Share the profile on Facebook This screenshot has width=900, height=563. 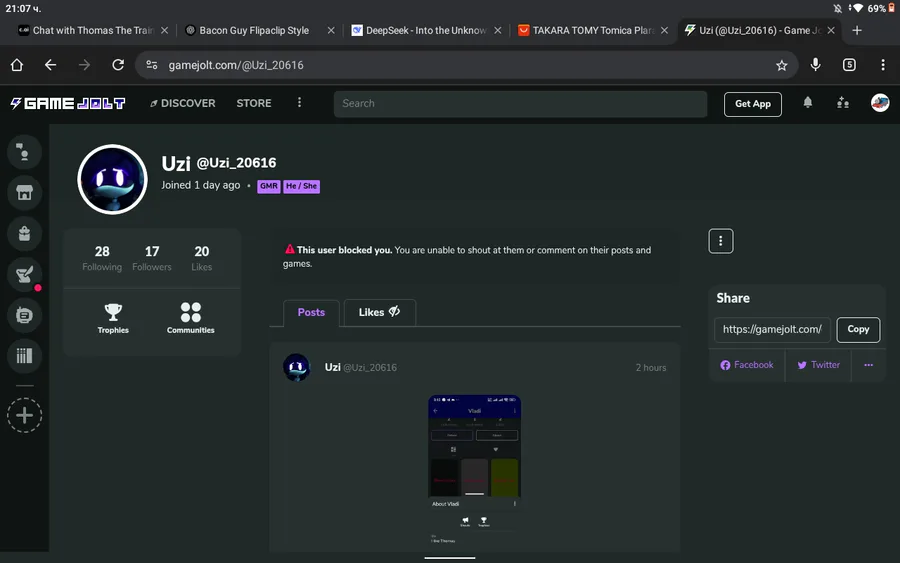(x=747, y=365)
